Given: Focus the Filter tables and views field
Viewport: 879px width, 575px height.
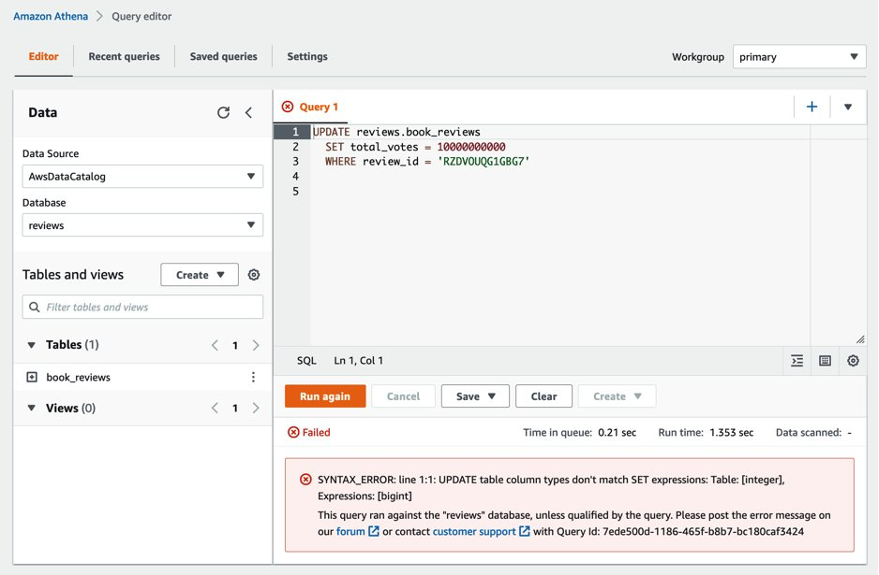Looking at the screenshot, I should 142,307.
